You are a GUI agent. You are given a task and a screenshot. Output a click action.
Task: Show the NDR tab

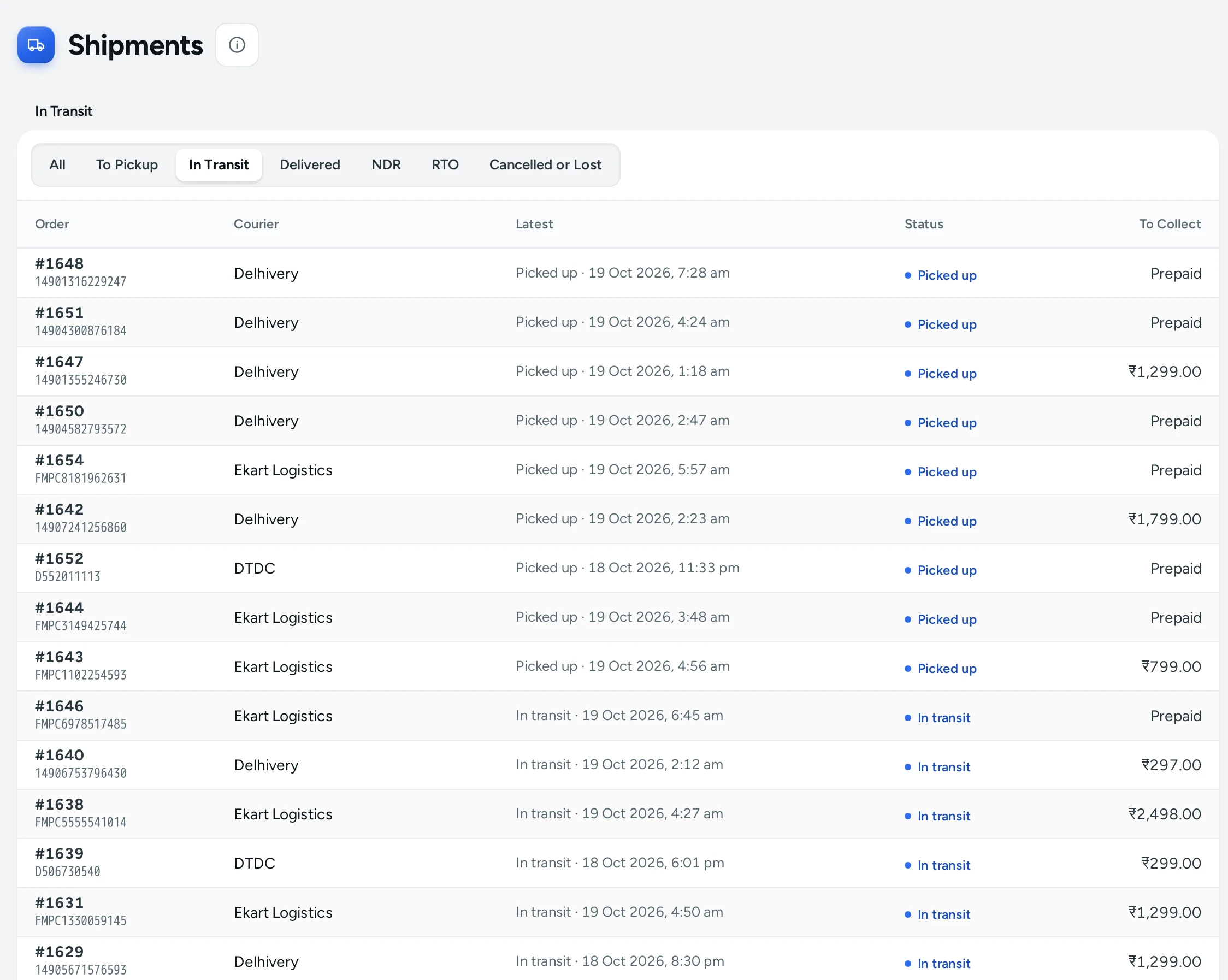tap(386, 164)
